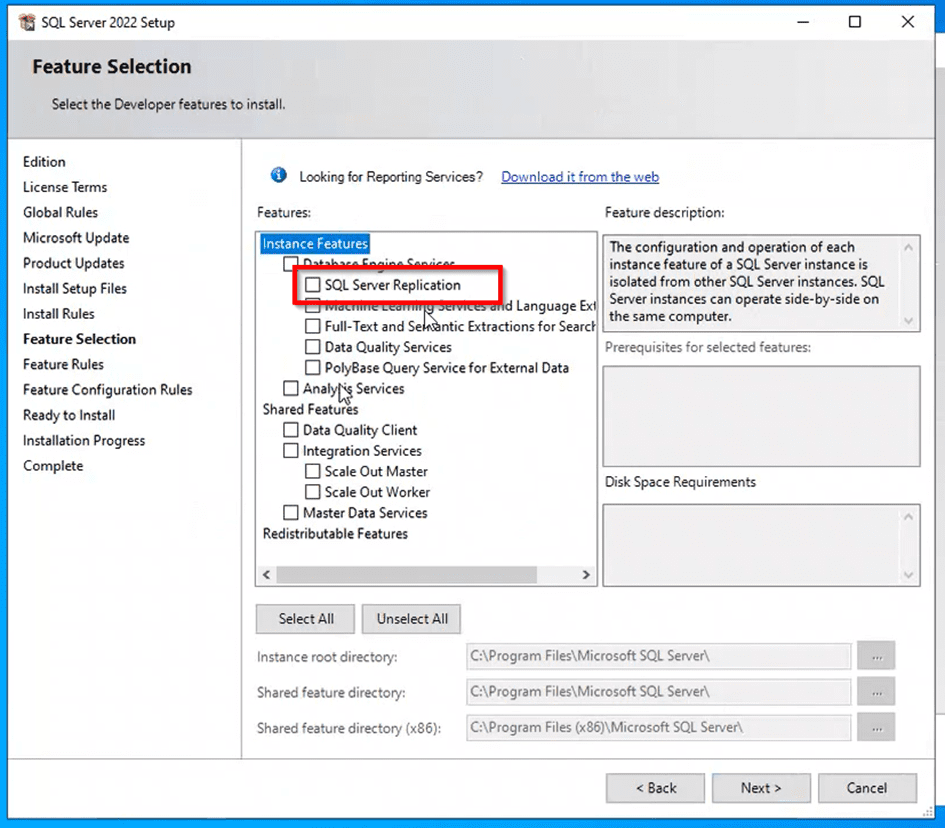Select the Instance Features tree node
Image resolution: width=945 pixels, height=828 pixels.
(315, 243)
